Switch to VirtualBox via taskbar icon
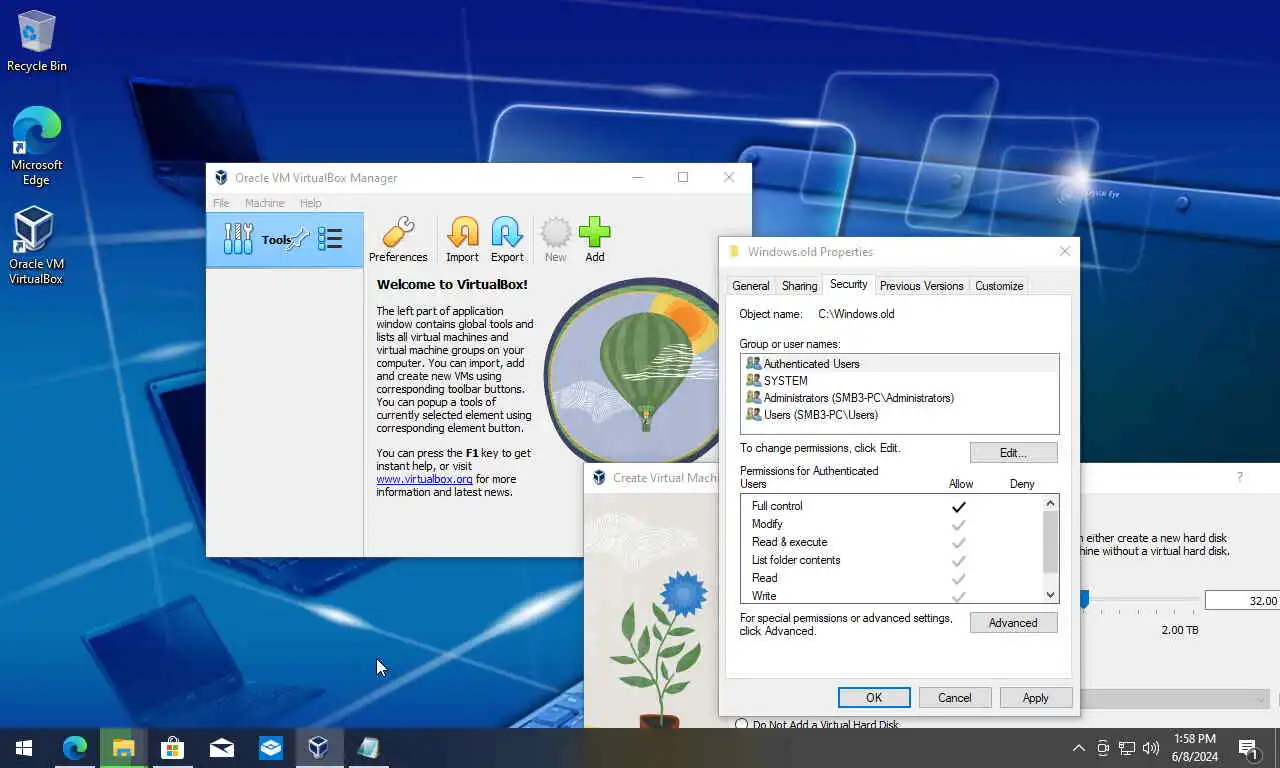 tap(318, 748)
